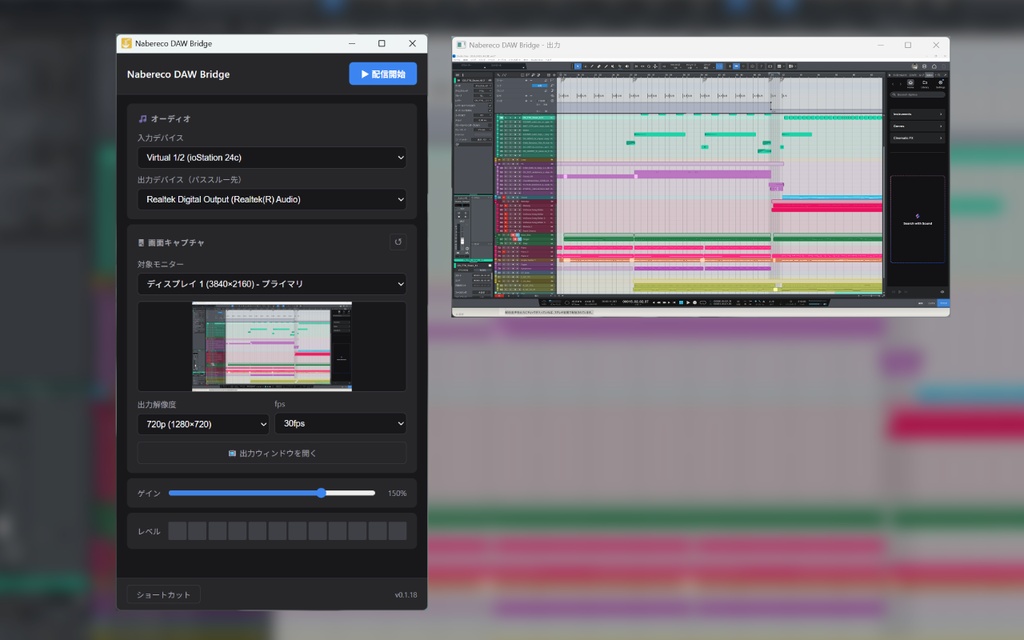The width and height of the screenshot is (1024, 640).
Task: Close the Nabereco DAW Bridge - 出力 window
Action: coord(936,45)
